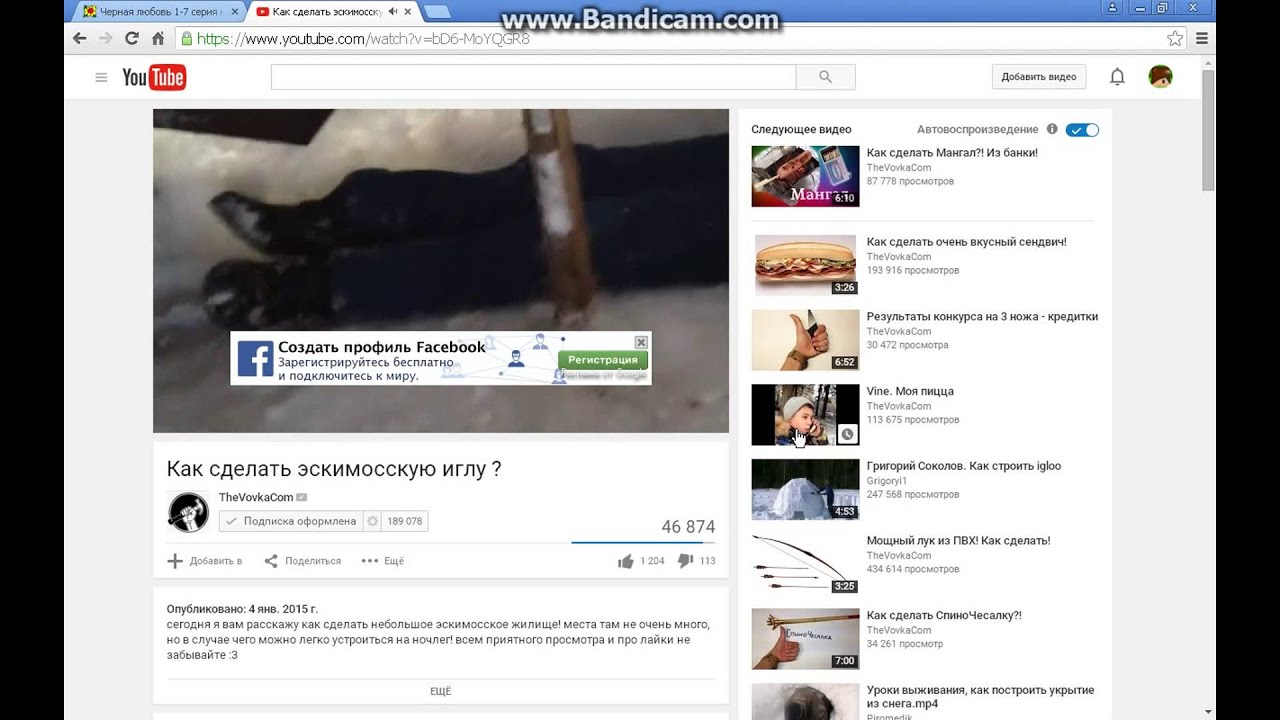Viewport: 1280px width, 720px height.
Task: Click the Grigoryi1 channel name
Action: [887, 480]
